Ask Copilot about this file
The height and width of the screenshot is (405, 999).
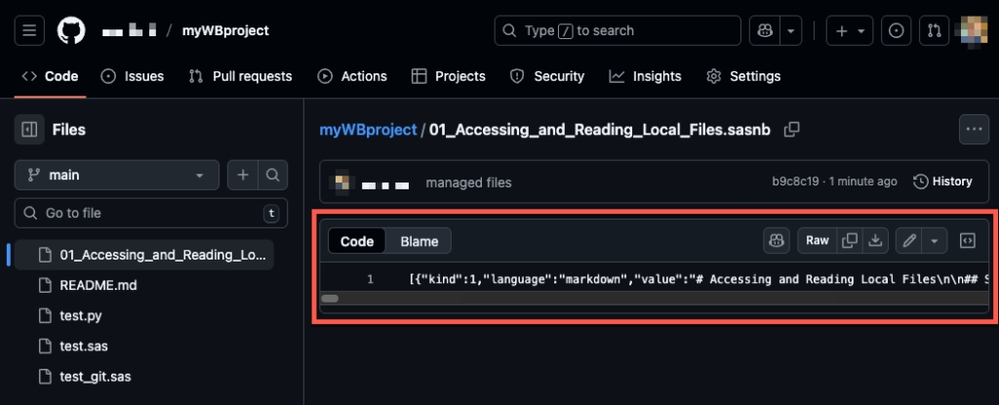777,241
